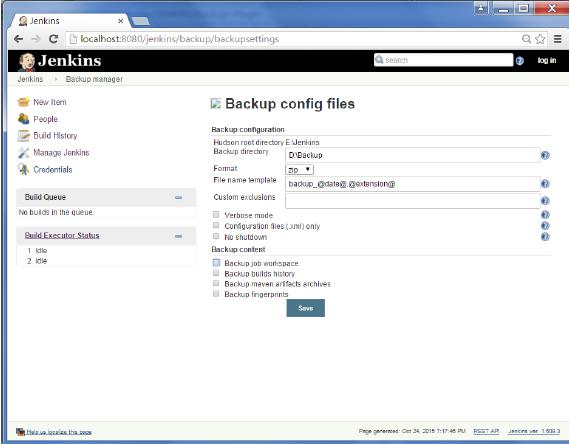Bookmark page with the star icon
Screen dimensions: 570x444
[x=540, y=39]
